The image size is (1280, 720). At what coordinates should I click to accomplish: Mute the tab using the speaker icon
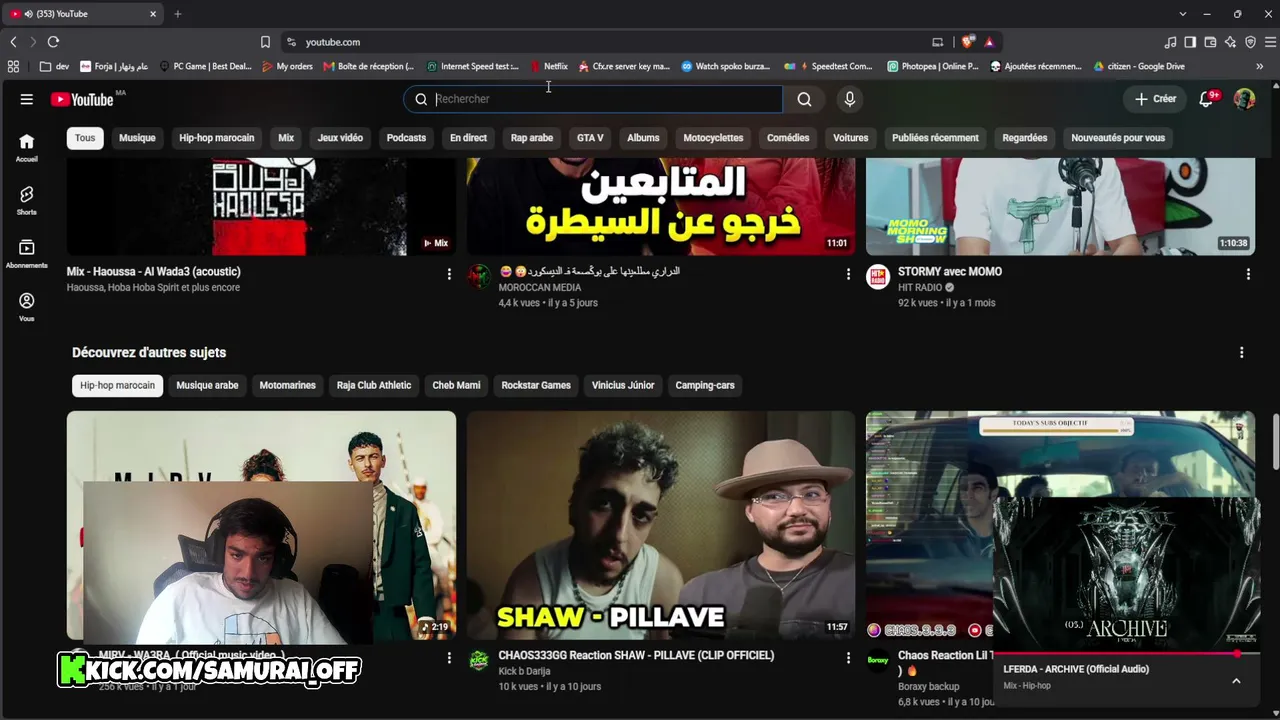tap(28, 14)
